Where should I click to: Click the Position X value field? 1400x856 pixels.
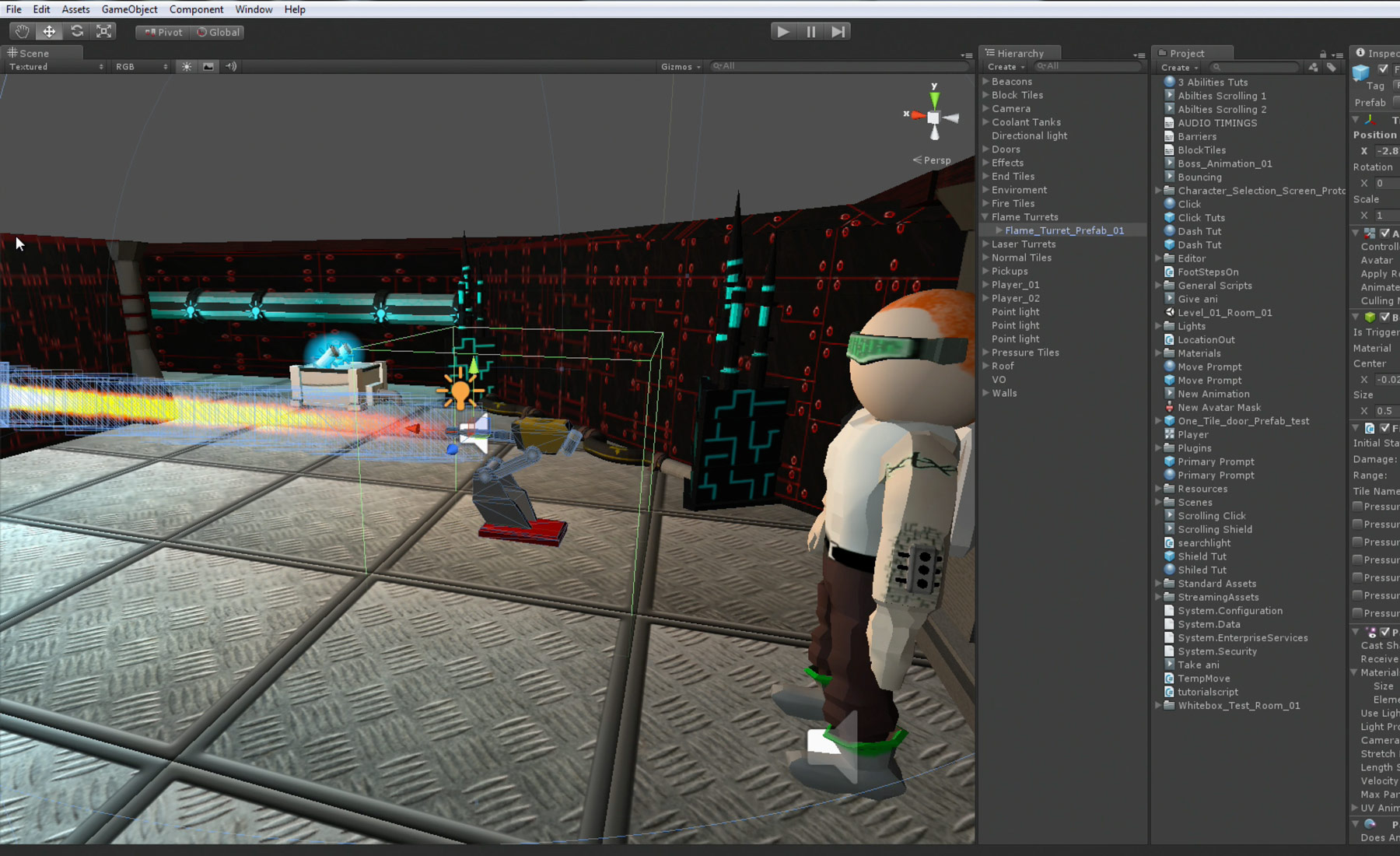1387,151
